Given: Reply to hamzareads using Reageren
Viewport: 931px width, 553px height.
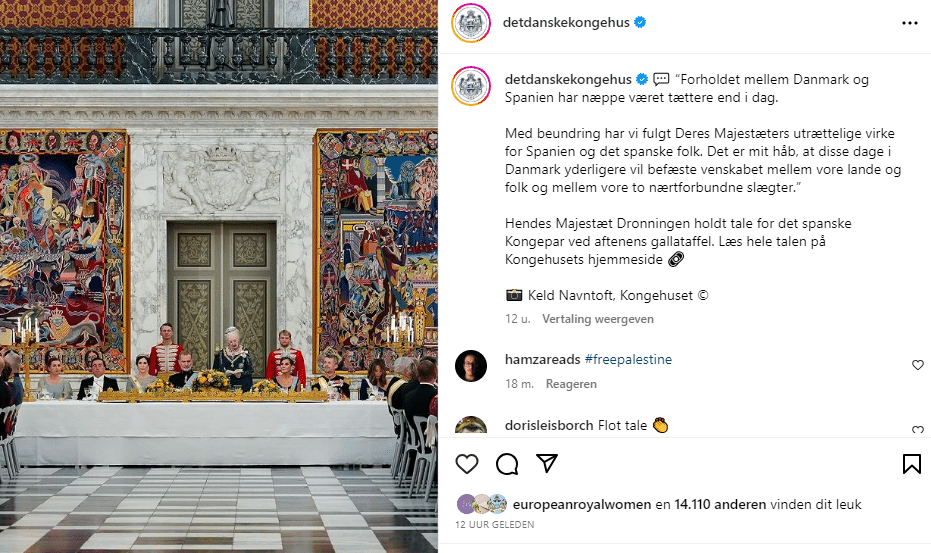Looking at the screenshot, I should 571,384.
